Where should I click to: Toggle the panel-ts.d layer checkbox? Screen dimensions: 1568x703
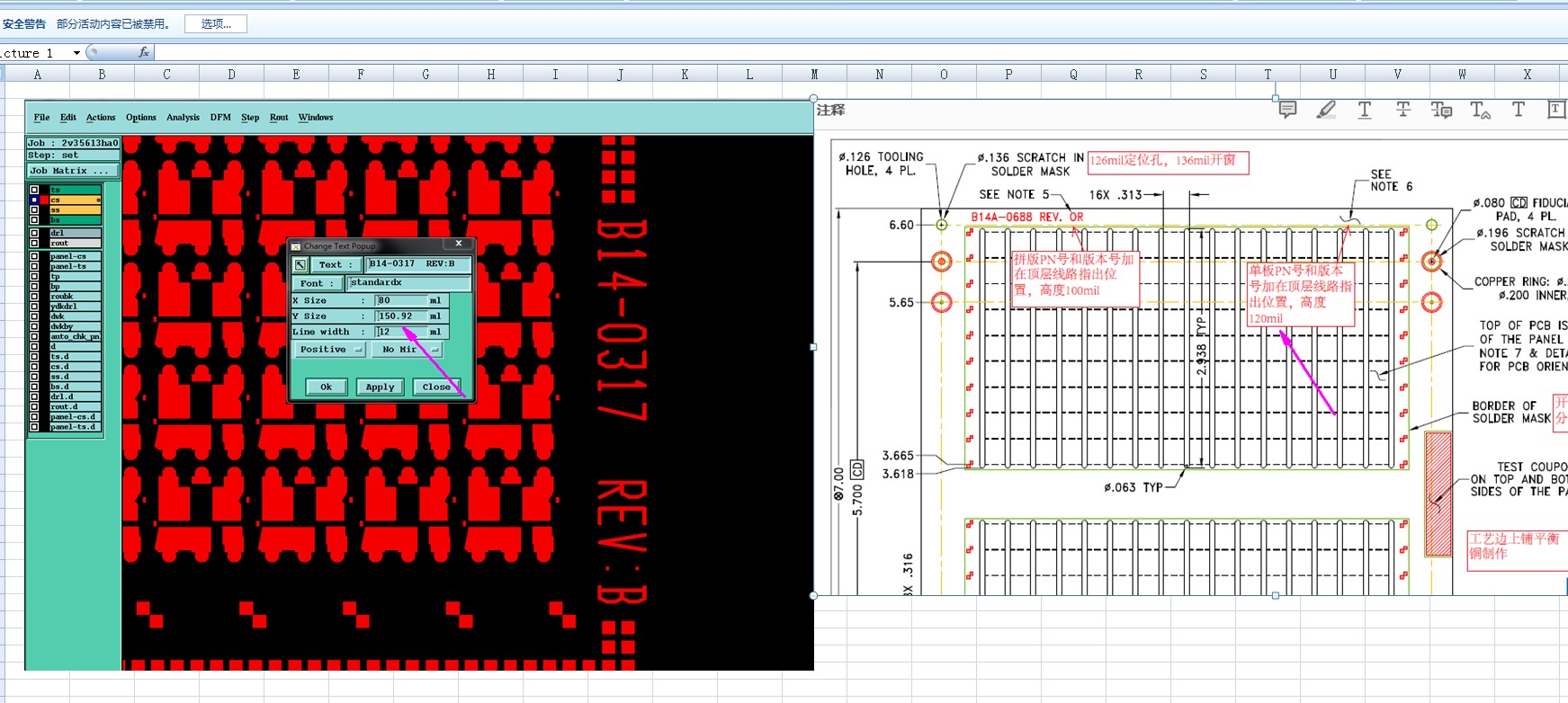tap(34, 427)
